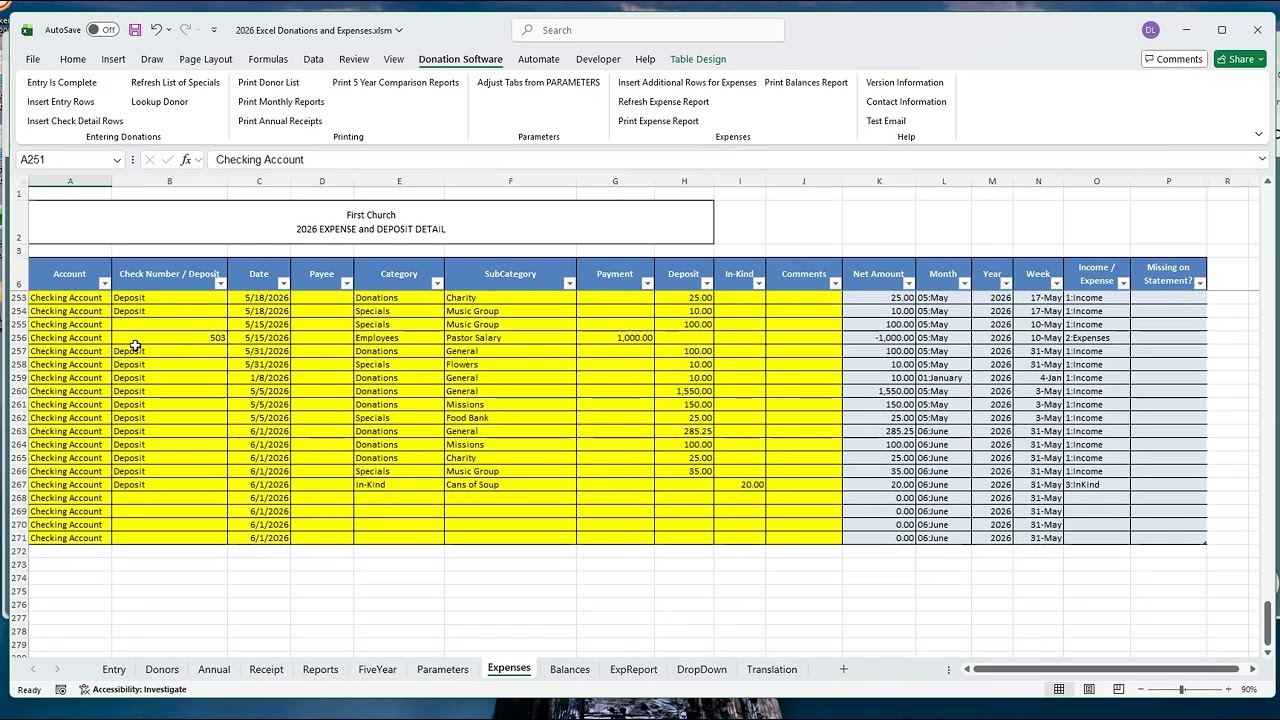The width and height of the screenshot is (1280, 720).
Task: Click the macro recording status icon
Action: tap(61, 689)
